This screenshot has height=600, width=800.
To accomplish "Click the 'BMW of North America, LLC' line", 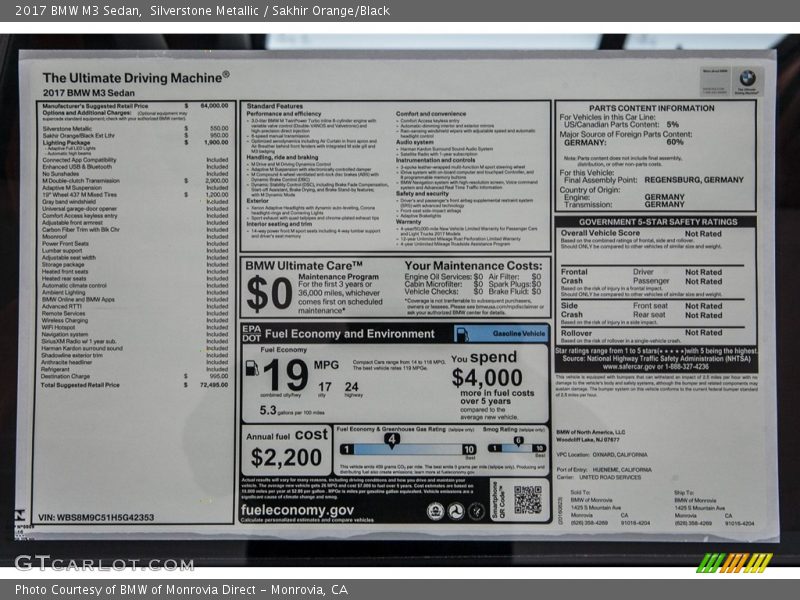I will coord(591,432).
